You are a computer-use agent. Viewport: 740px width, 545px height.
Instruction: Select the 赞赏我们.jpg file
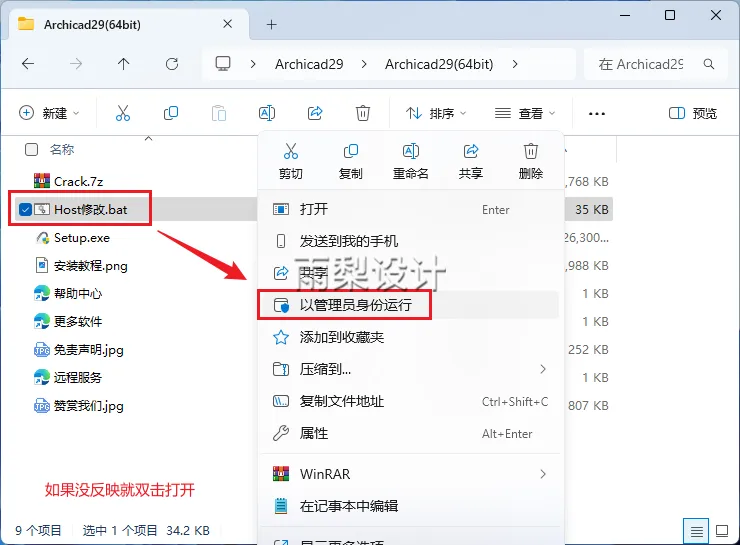point(88,406)
